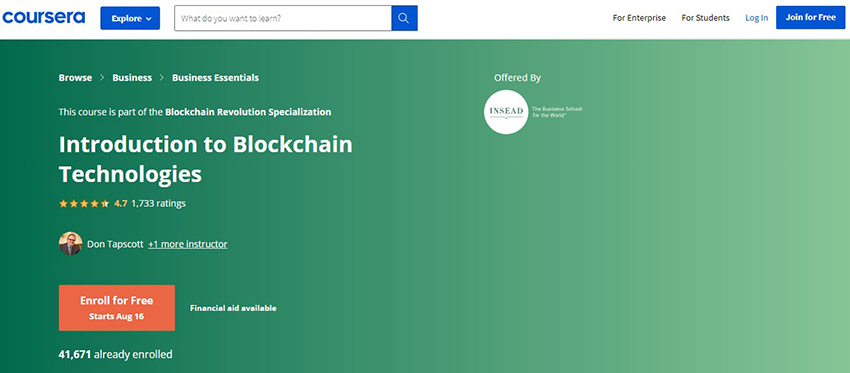Open instructor Don Tapscott's name
The width and height of the screenshot is (850, 373).
[115, 244]
